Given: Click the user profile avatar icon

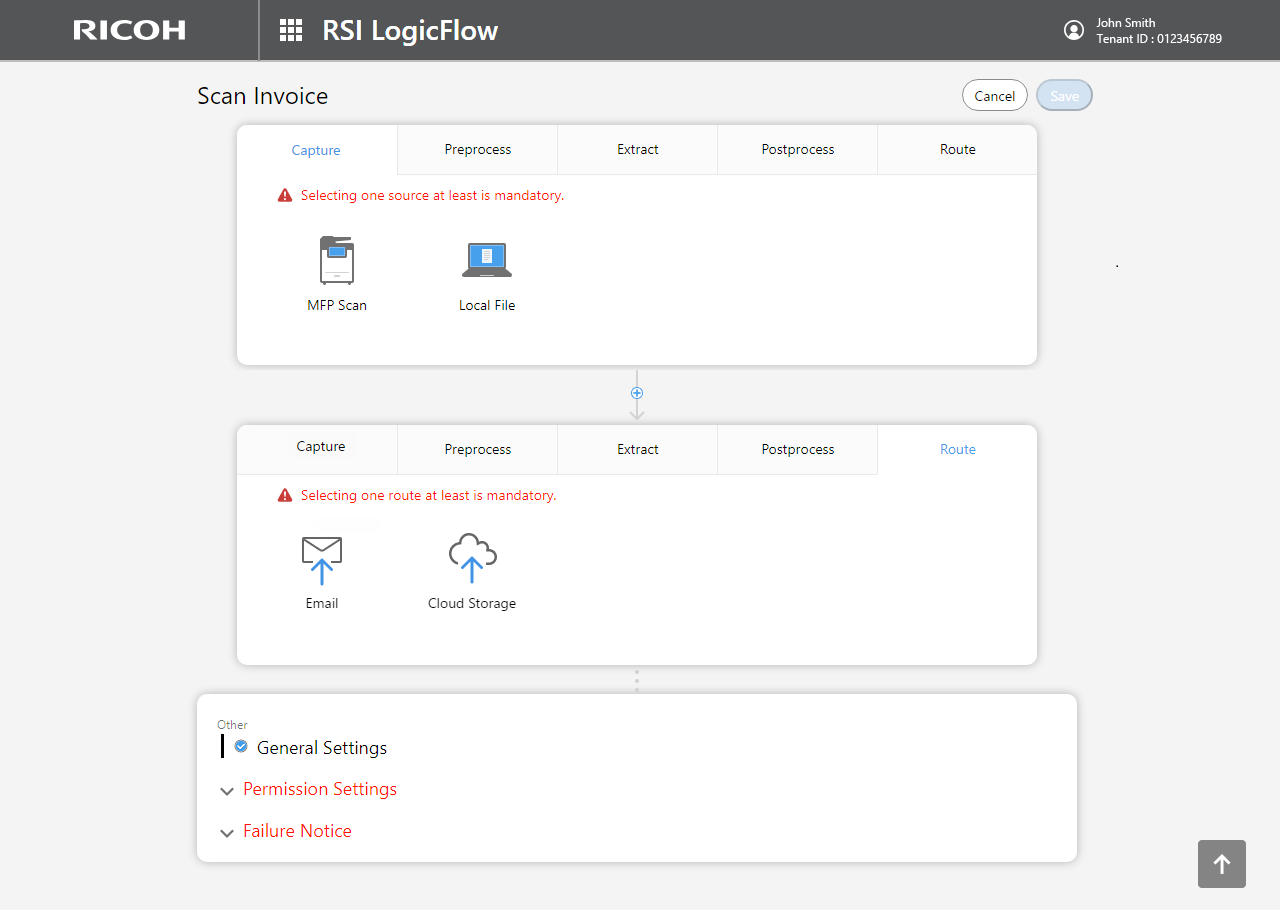Looking at the screenshot, I should 1074,30.
